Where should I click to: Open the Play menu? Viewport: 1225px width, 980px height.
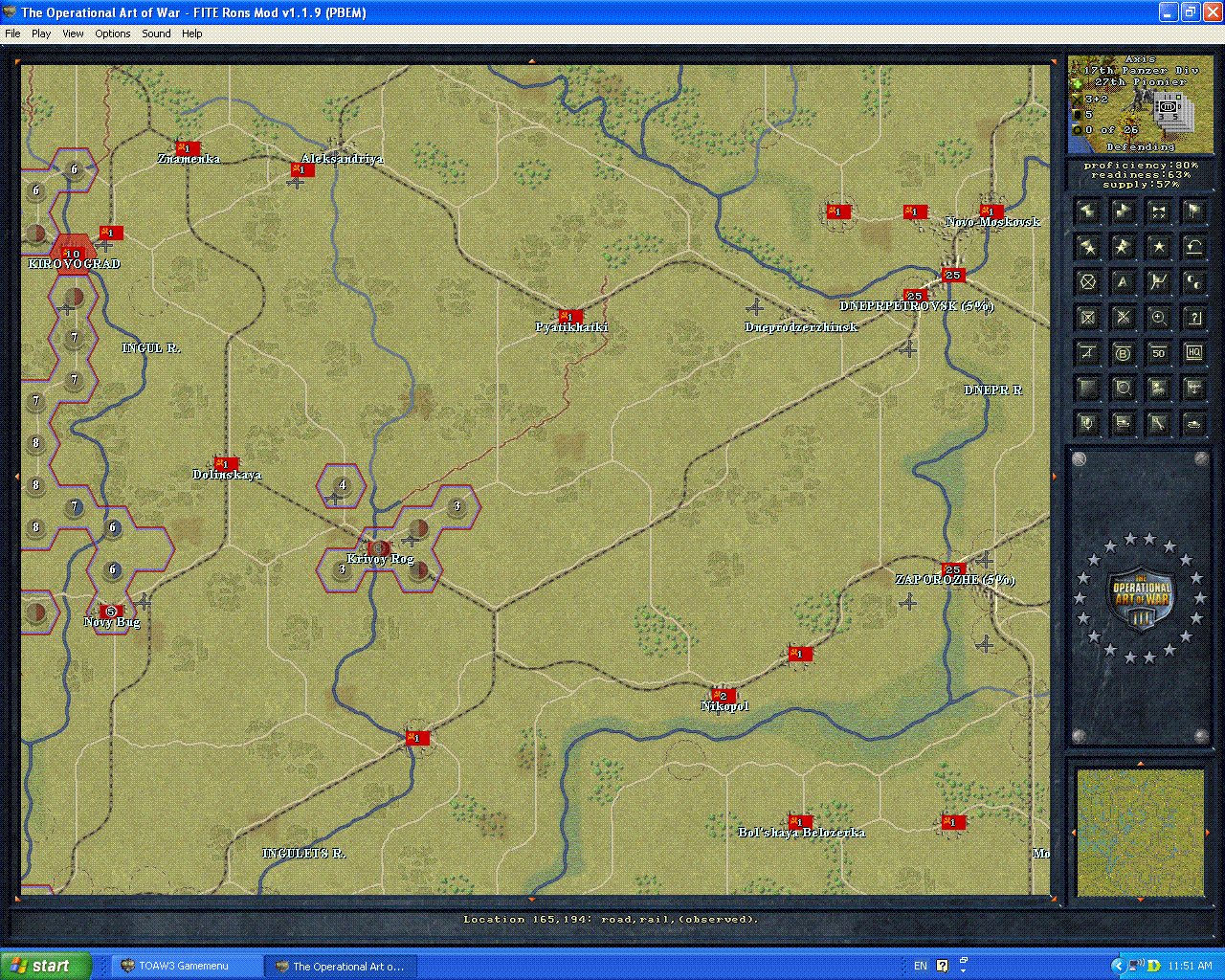tap(40, 33)
